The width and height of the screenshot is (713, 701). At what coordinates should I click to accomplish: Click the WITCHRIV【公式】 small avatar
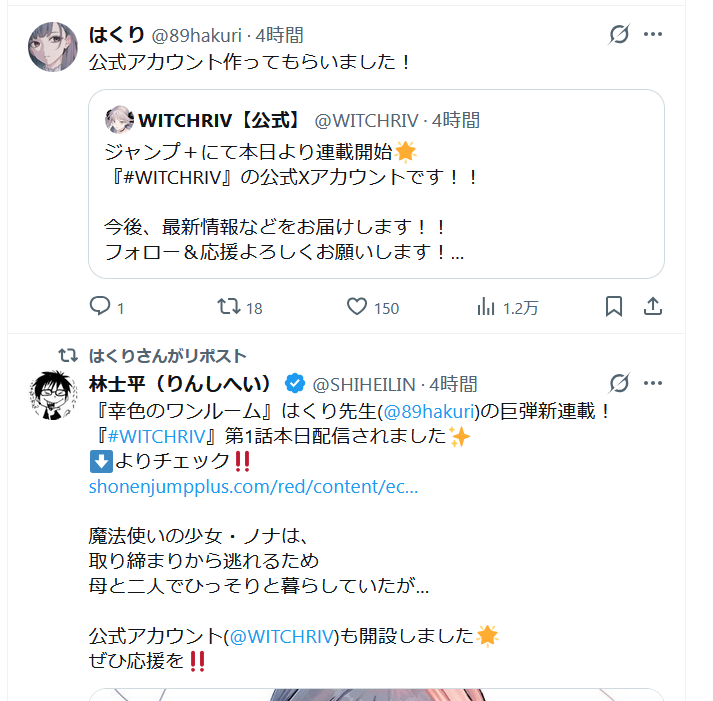(119, 120)
